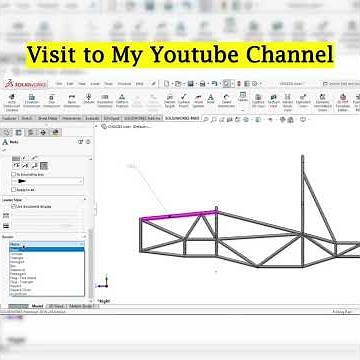Click the Note tool in the ribbon
The height and width of the screenshot is (360, 360).
[211, 99]
